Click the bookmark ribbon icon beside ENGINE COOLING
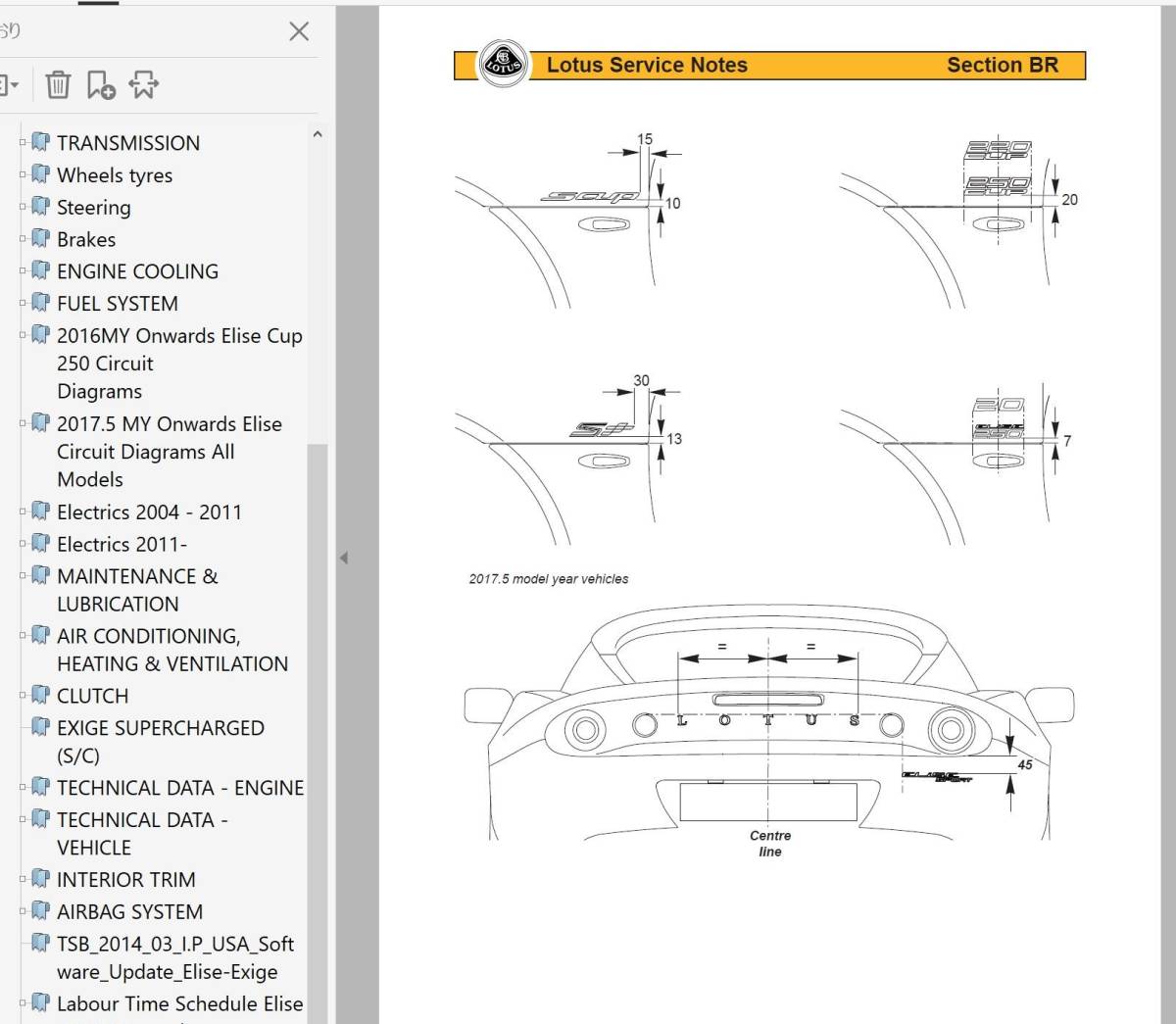This screenshot has height=1024, width=1176. [40, 269]
